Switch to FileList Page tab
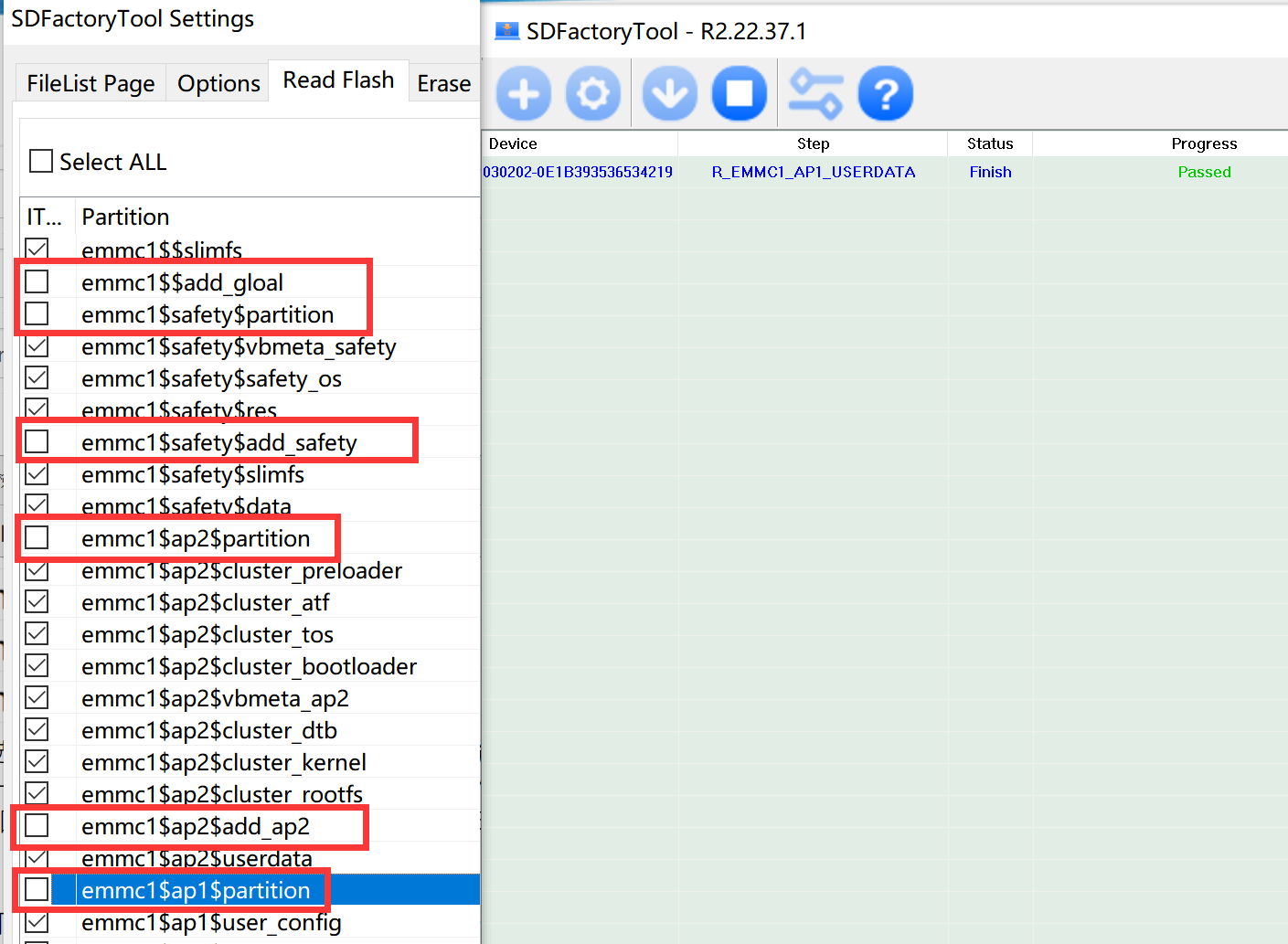 [x=90, y=83]
